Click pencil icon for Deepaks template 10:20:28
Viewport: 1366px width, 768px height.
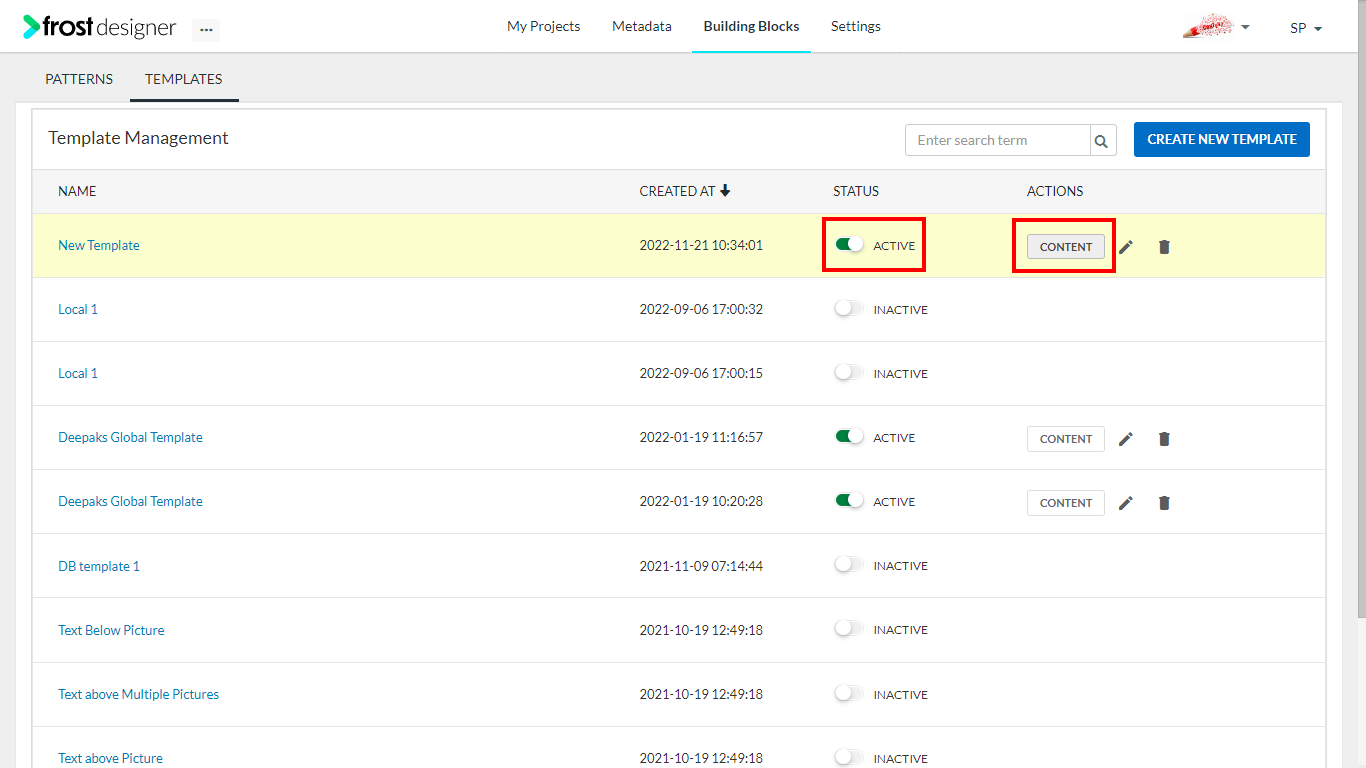[1126, 503]
